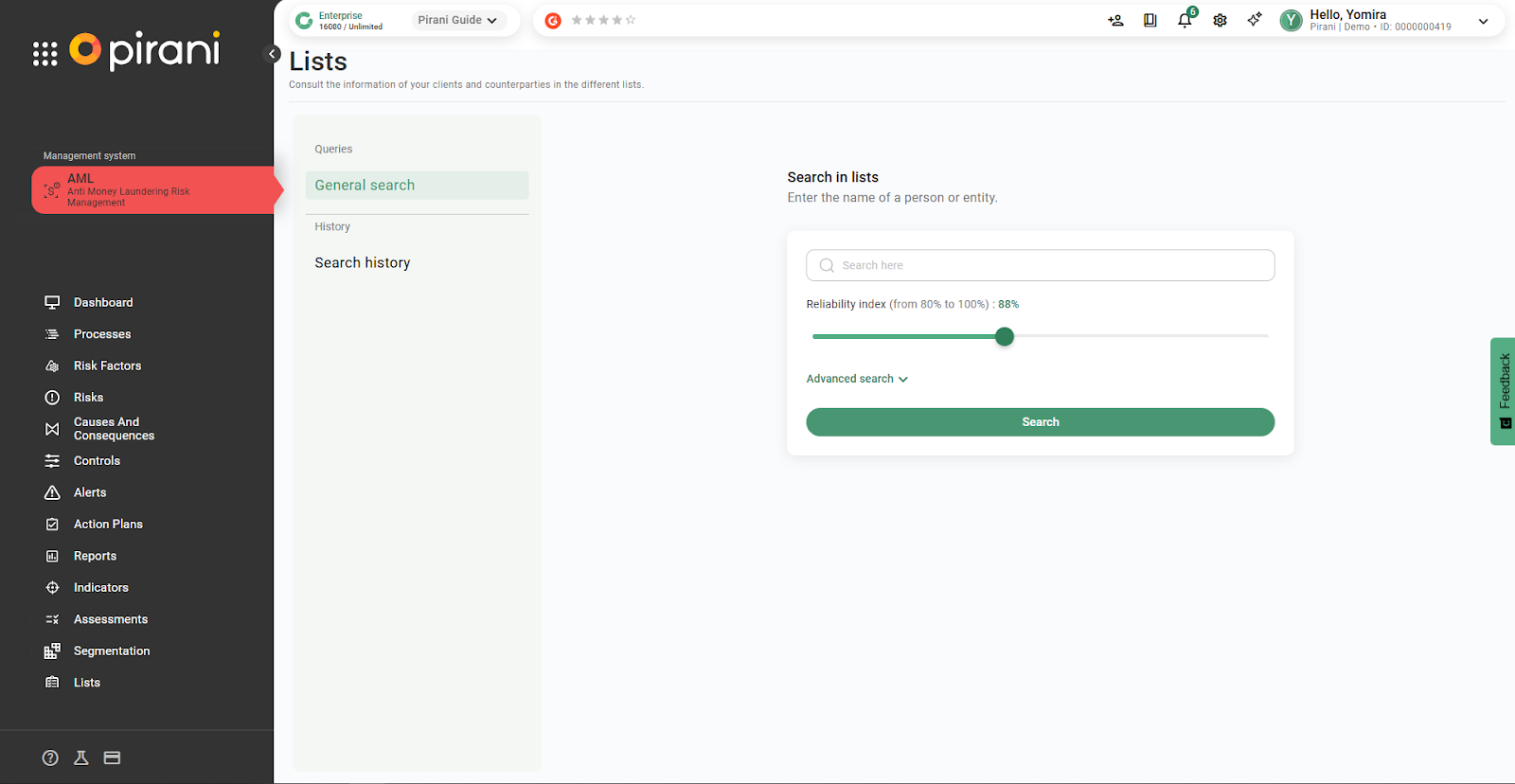Click the notifications bell icon
1515x784 pixels.
click(1185, 21)
